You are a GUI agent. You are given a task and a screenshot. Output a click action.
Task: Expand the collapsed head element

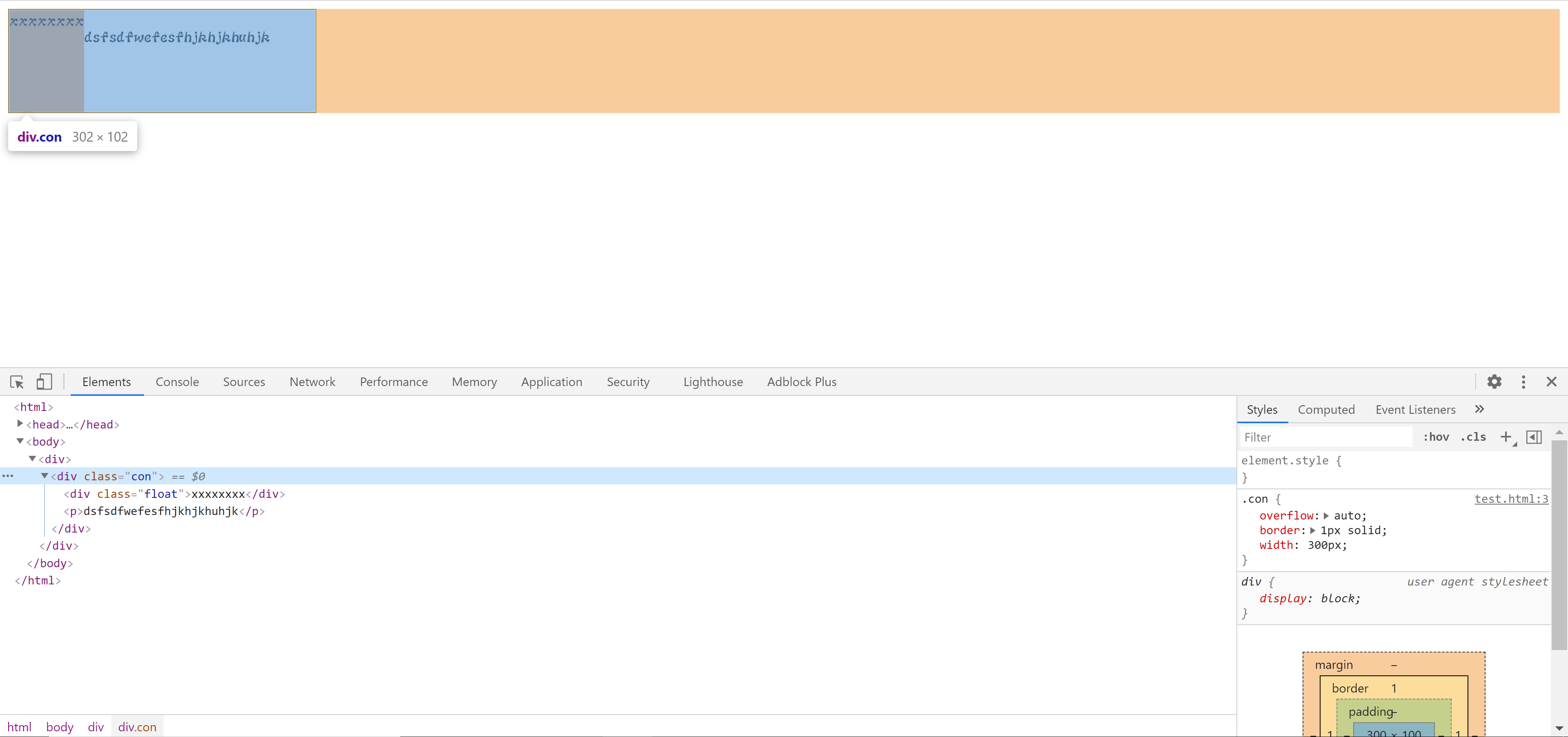[20, 424]
